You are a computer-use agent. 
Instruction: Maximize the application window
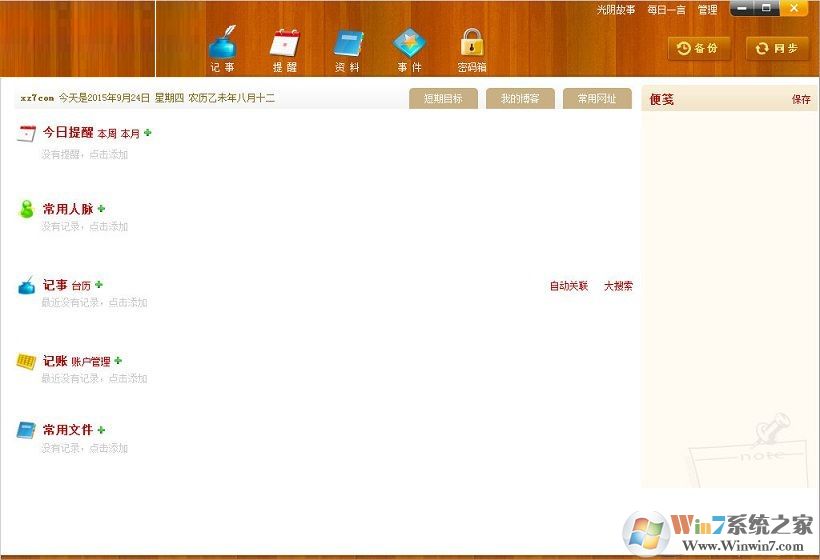(x=767, y=8)
